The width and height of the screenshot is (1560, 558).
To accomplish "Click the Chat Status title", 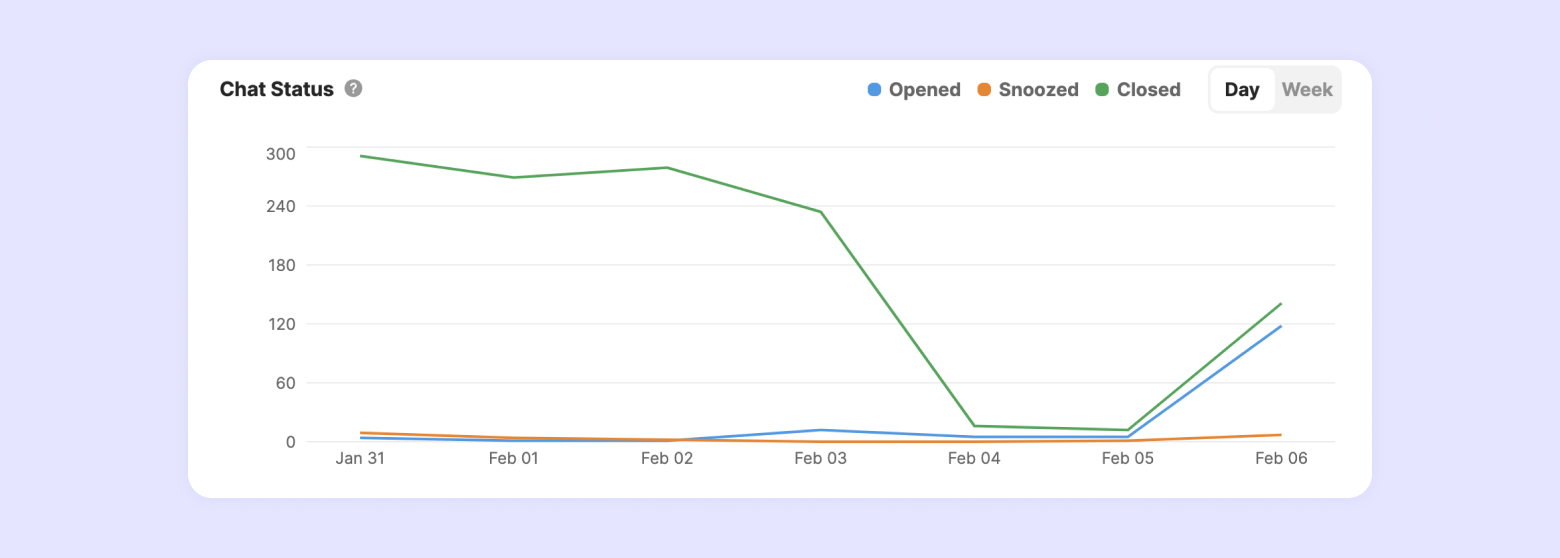I will pos(277,89).
